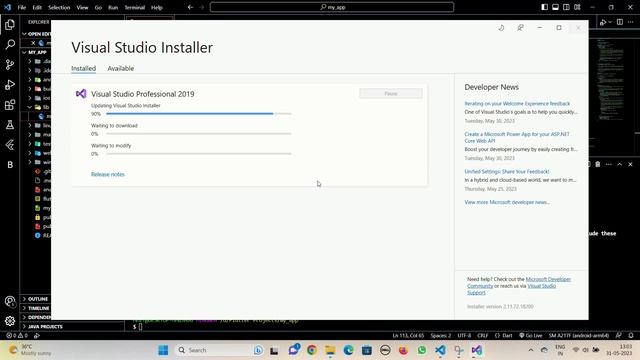This screenshot has width=640, height=360.
Task: Click View more Microsoft developer news link
Action: [x=507, y=202]
